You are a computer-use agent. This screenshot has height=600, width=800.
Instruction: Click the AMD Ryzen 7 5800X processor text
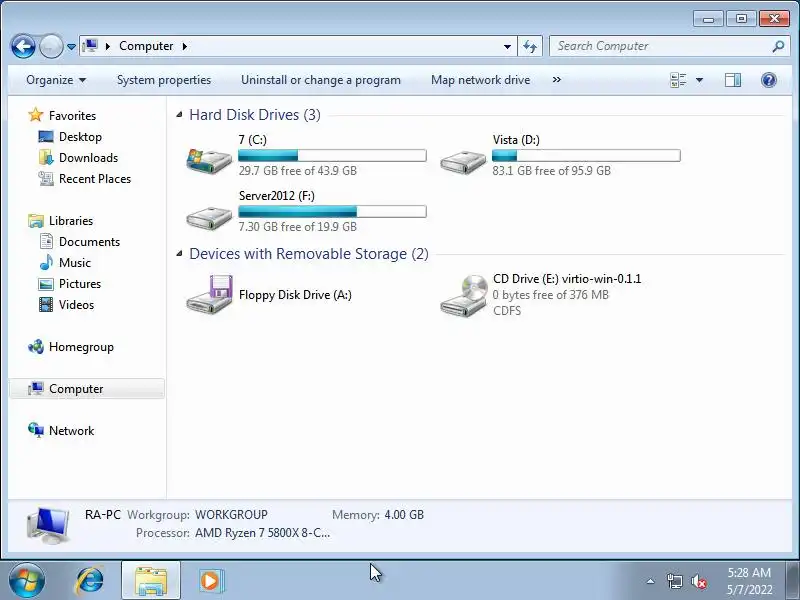coord(262,533)
